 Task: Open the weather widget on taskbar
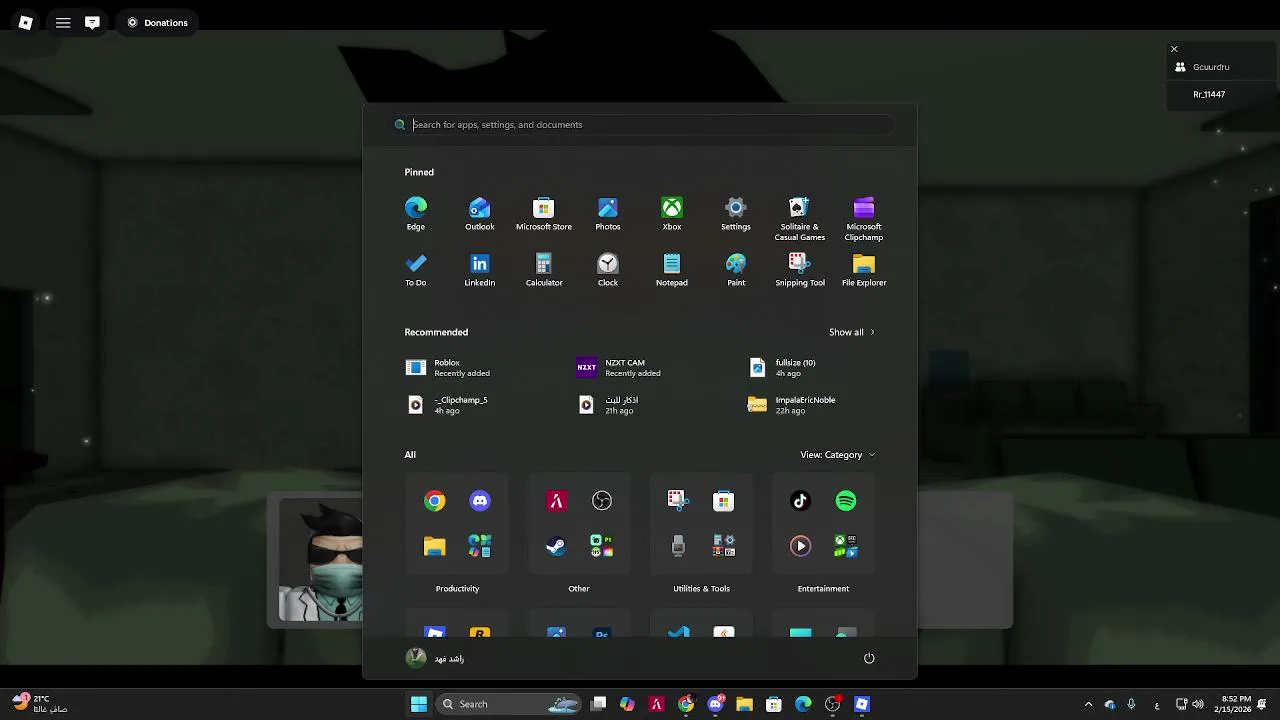click(40, 704)
